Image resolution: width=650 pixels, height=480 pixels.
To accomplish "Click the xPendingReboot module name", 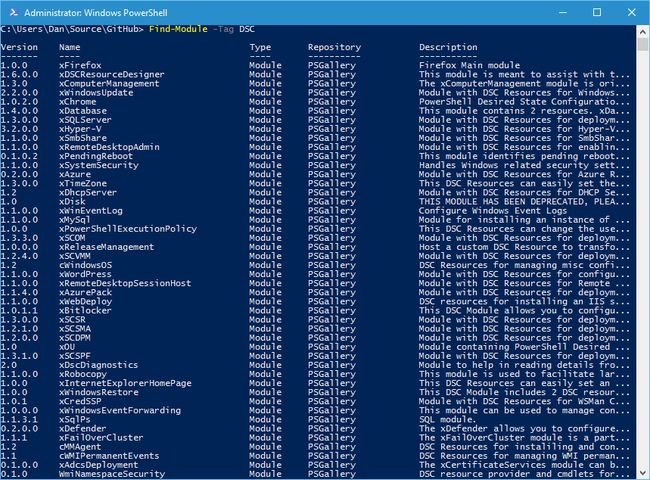I will tap(96, 156).
